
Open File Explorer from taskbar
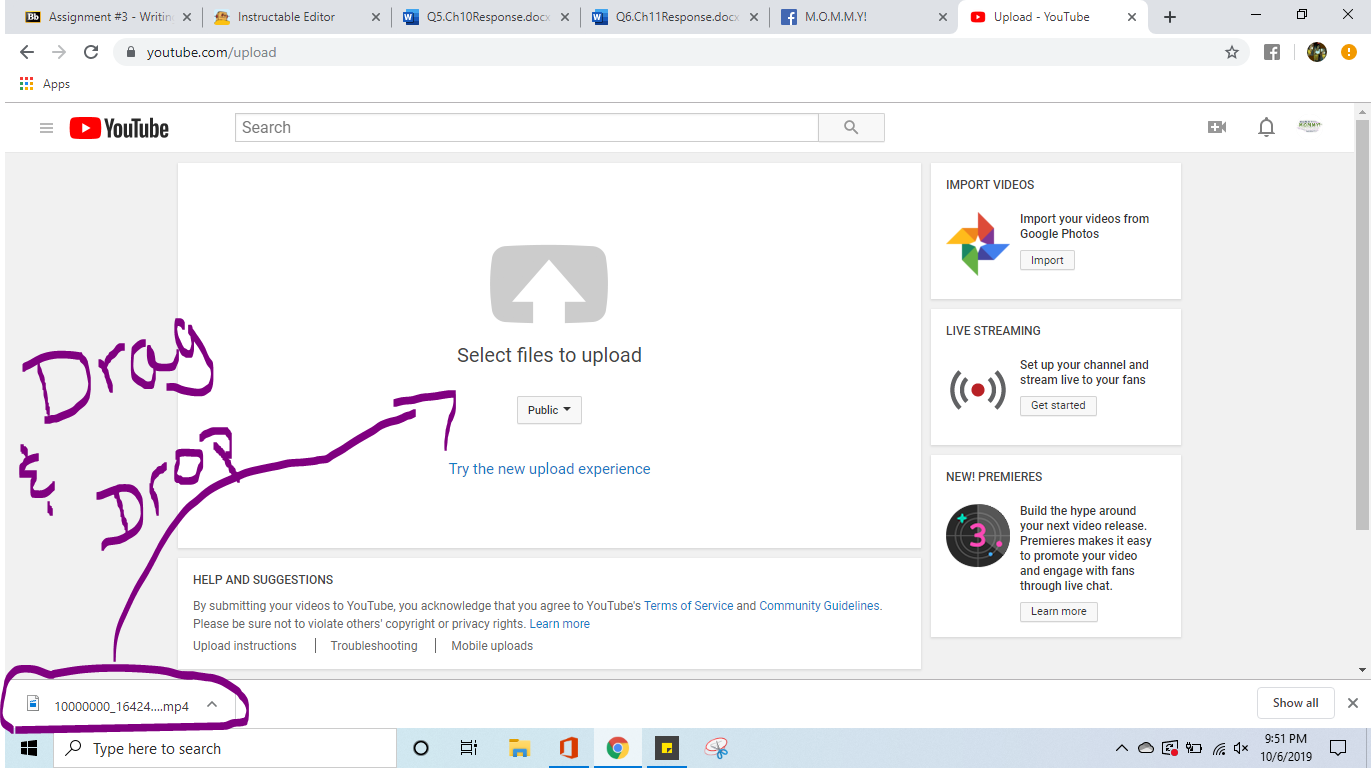[x=519, y=748]
